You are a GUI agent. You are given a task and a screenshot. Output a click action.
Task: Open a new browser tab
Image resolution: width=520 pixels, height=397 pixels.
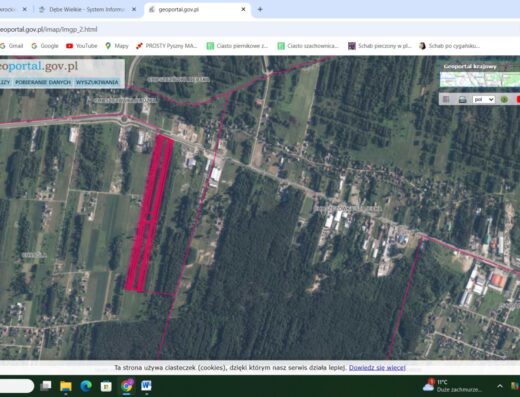pyautogui.click(x=260, y=9)
